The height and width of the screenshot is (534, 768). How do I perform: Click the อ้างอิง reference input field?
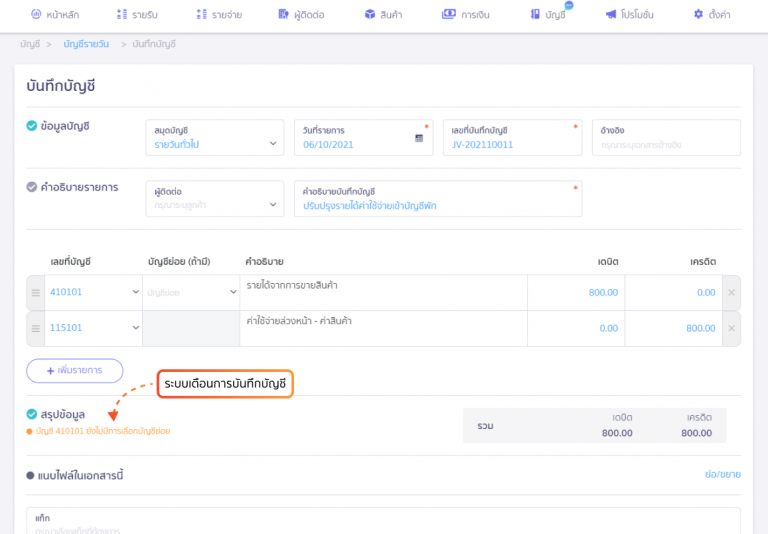pos(665,145)
